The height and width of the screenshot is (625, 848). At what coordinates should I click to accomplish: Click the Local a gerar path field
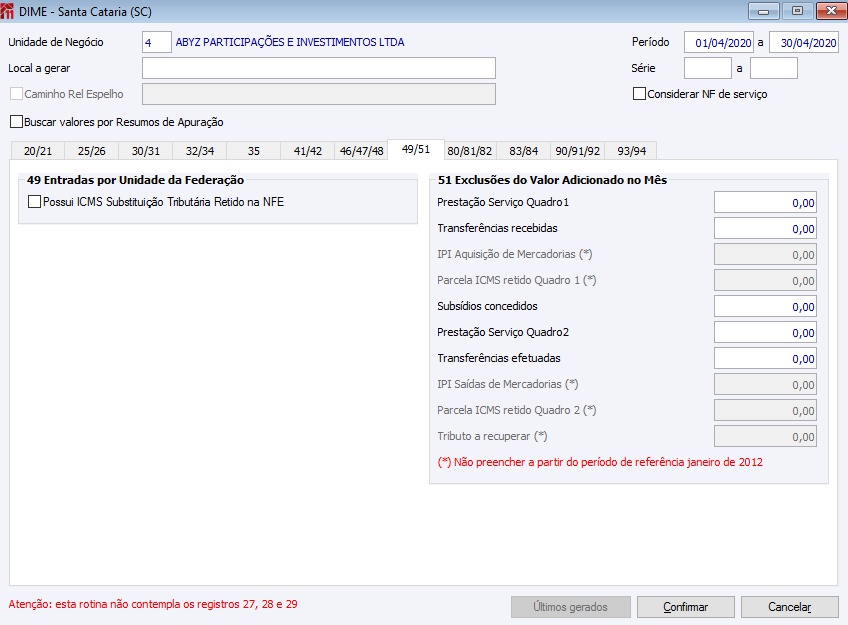coord(319,68)
